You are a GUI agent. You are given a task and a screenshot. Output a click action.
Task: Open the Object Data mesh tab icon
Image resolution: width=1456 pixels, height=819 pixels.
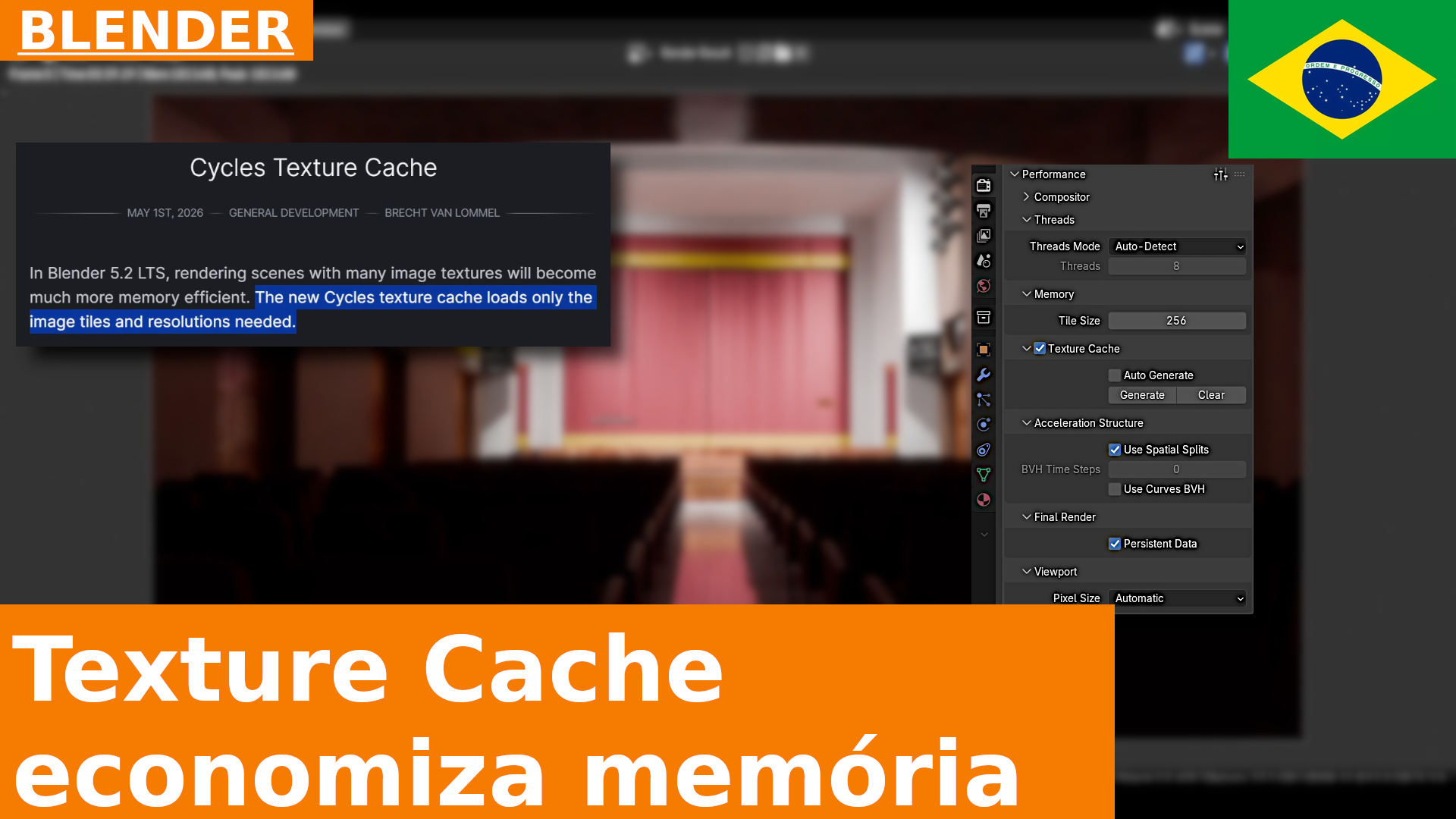tap(984, 475)
